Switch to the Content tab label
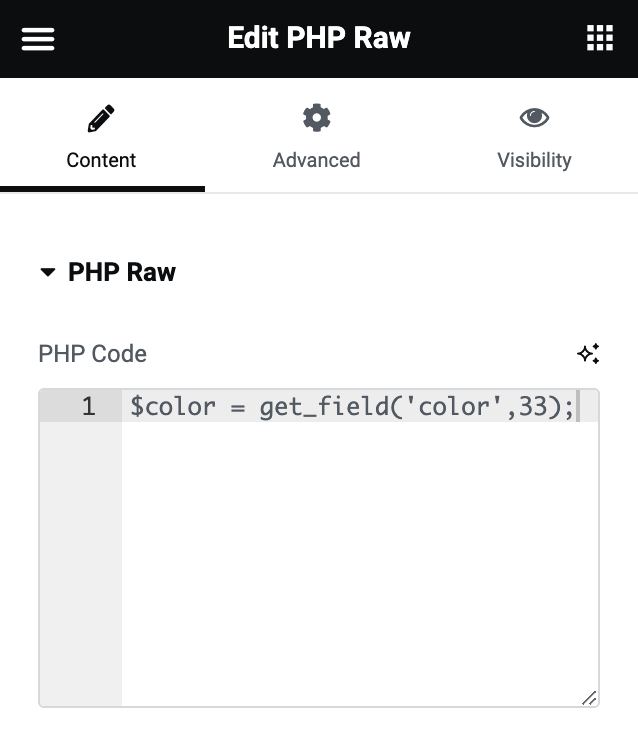This screenshot has width=638, height=742. (101, 160)
